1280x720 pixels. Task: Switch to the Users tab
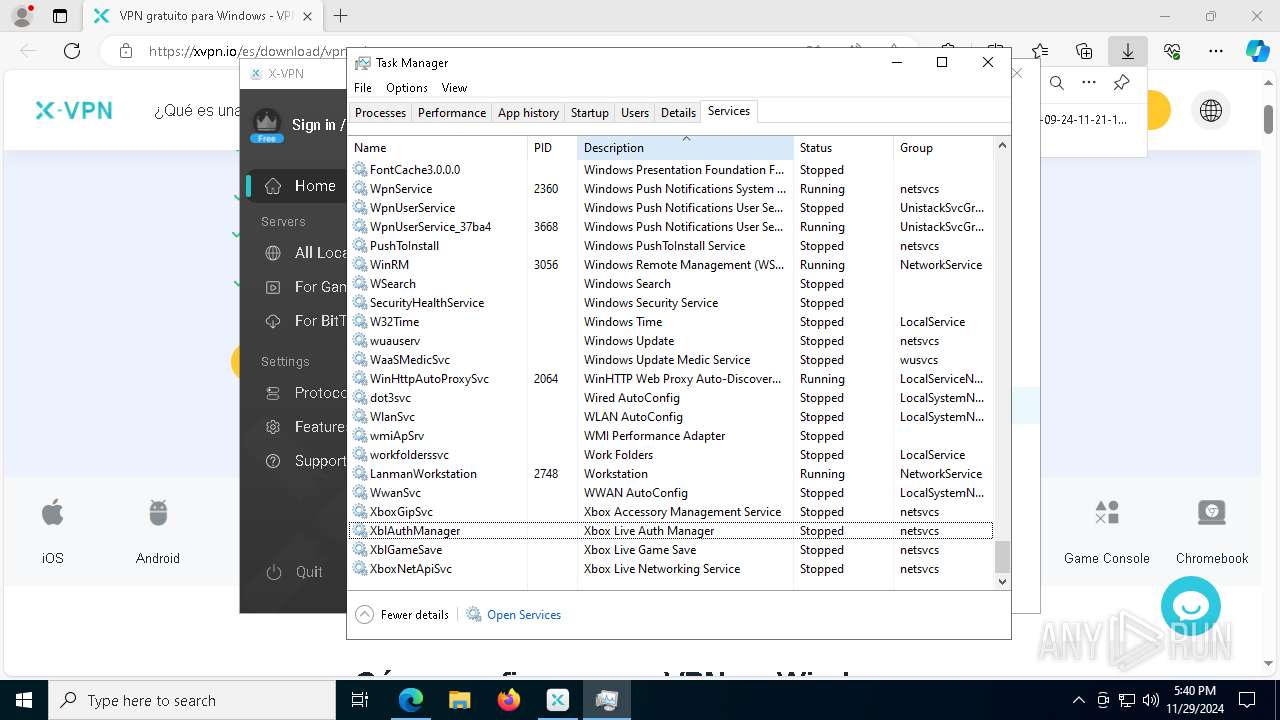[635, 113]
